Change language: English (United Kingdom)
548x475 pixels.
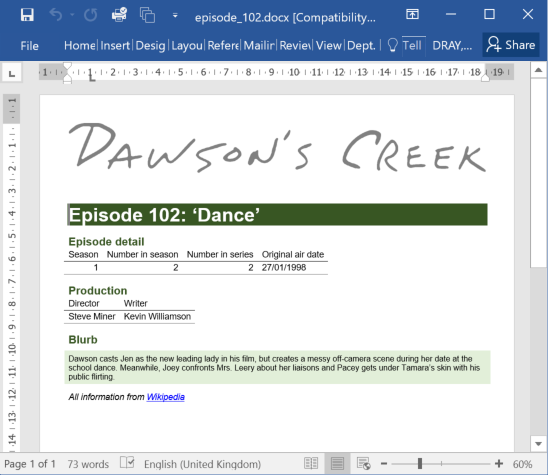point(202,464)
